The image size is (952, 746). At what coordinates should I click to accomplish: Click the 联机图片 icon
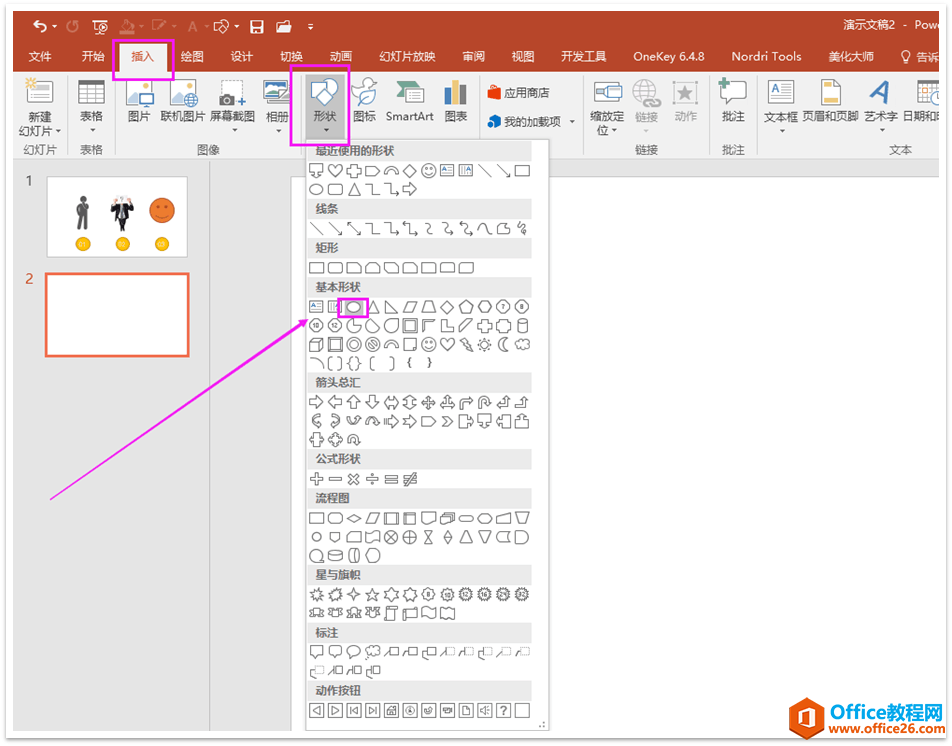pos(183,102)
